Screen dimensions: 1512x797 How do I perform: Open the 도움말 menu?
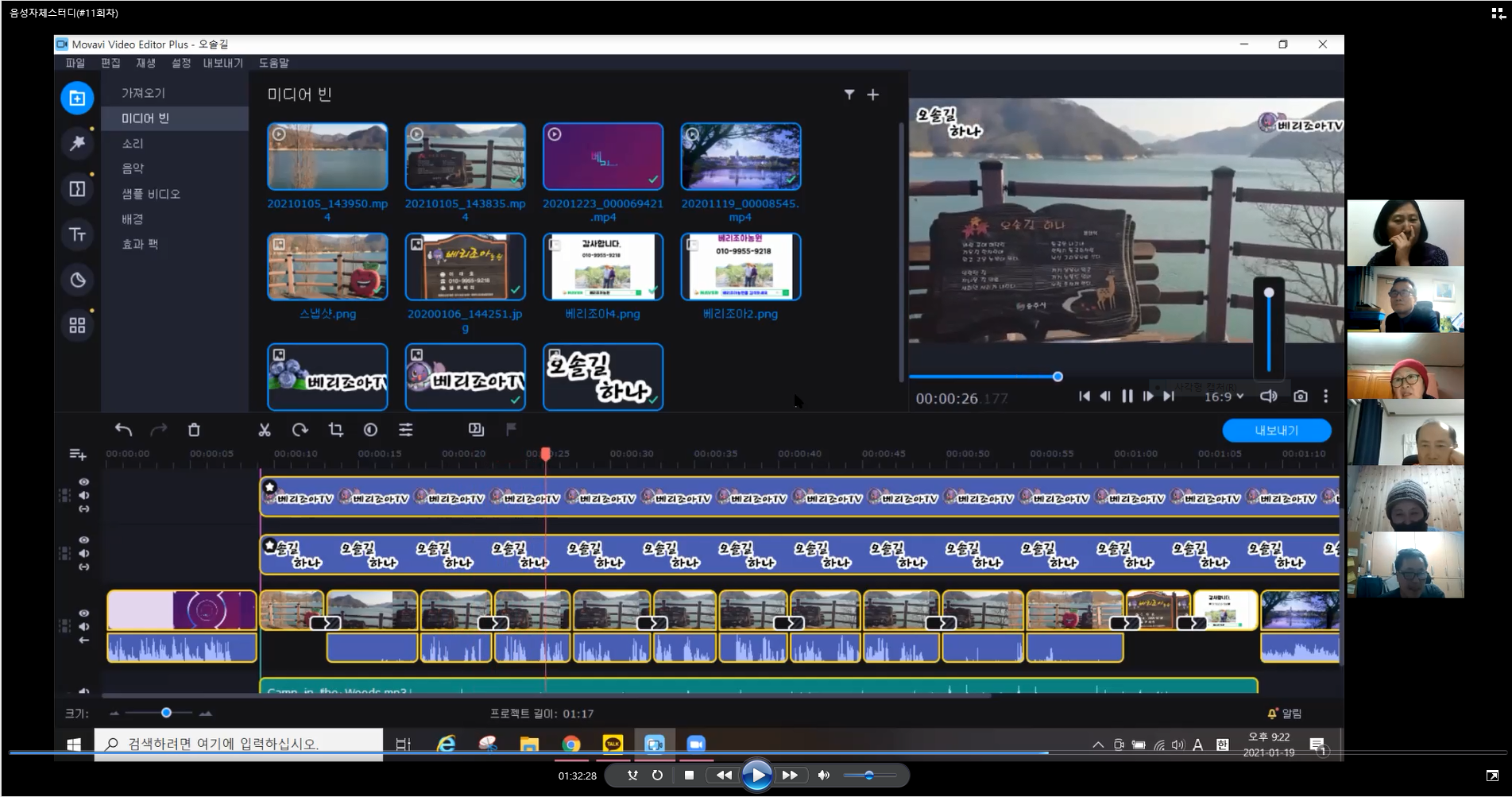point(274,63)
